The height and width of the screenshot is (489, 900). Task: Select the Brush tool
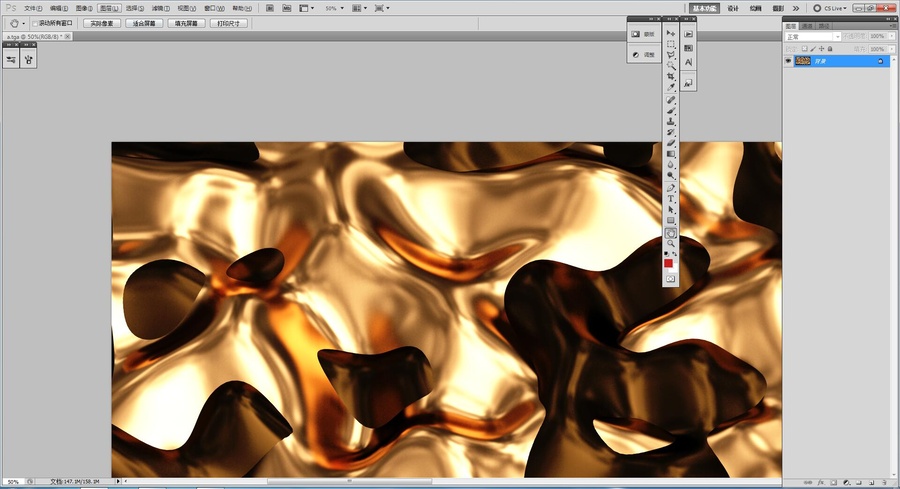[670, 111]
